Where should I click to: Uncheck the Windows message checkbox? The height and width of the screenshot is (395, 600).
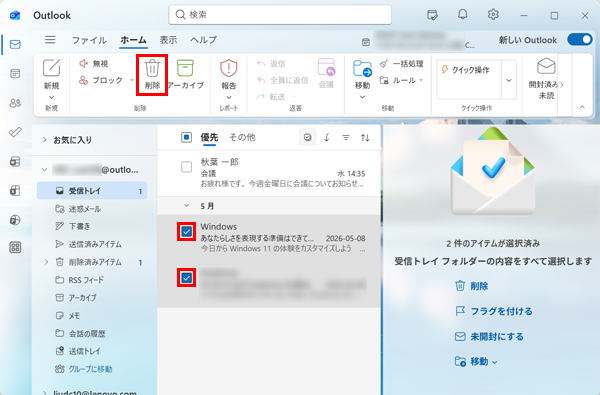pos(186,232)
